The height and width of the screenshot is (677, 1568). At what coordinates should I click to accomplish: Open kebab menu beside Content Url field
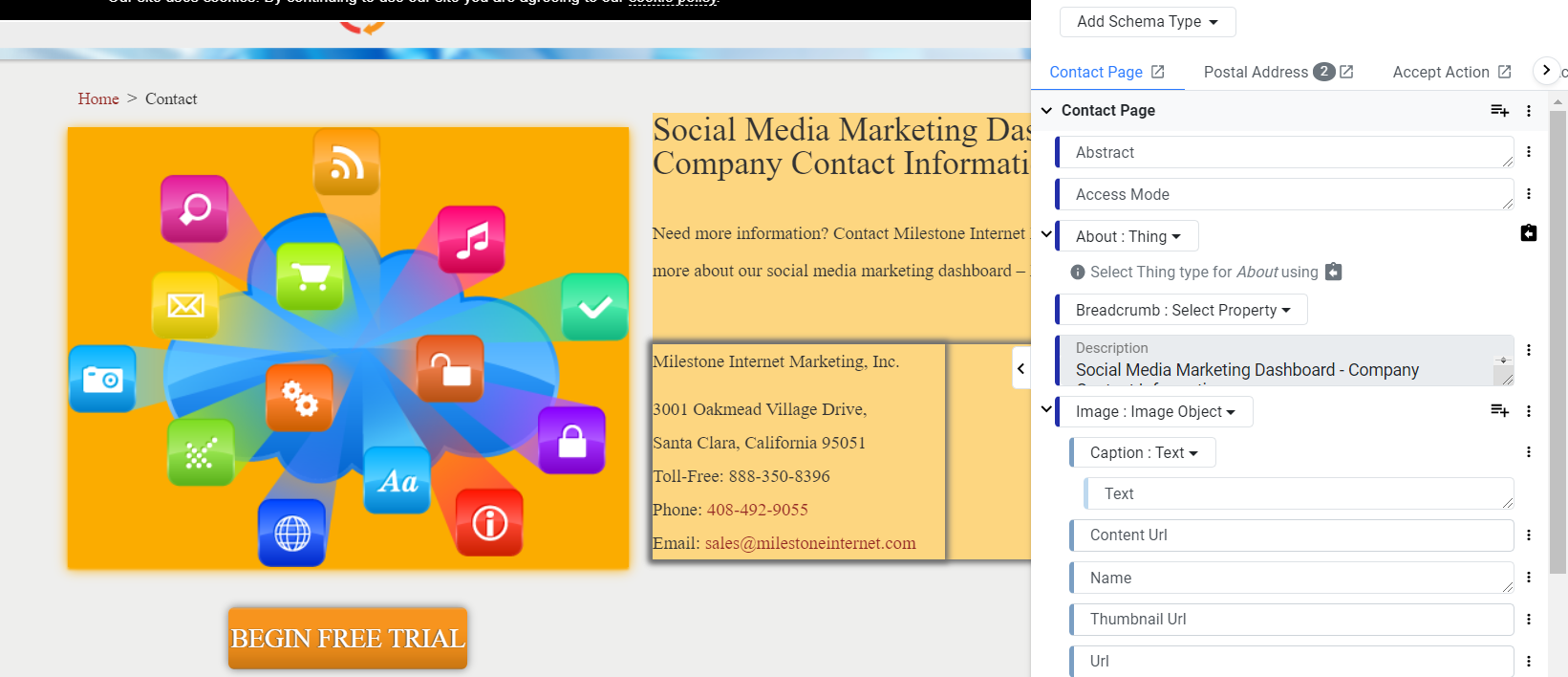(x=1529, y=535)
